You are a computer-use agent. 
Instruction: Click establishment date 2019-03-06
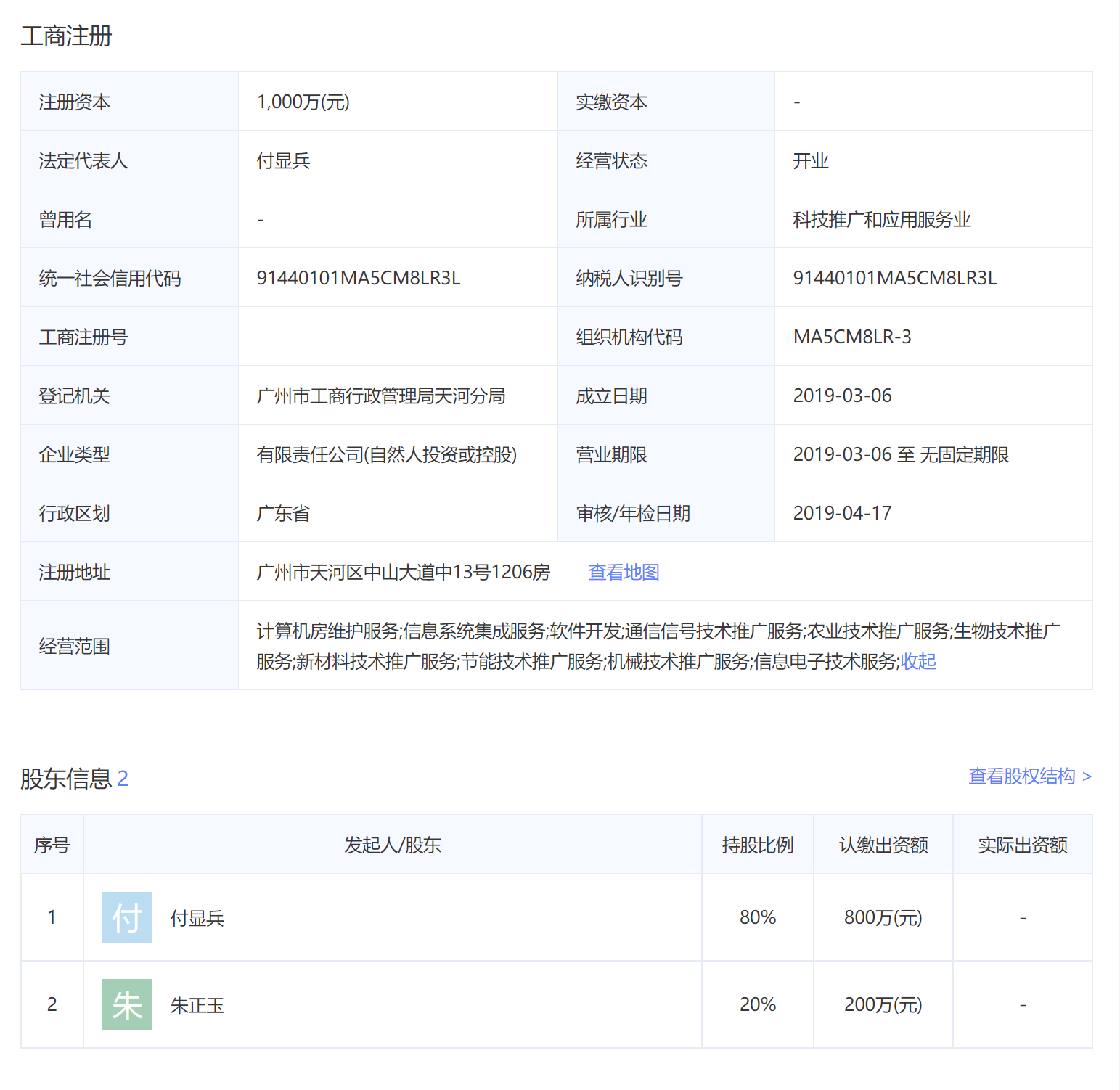pyautogui.click(x=841, y=395)
